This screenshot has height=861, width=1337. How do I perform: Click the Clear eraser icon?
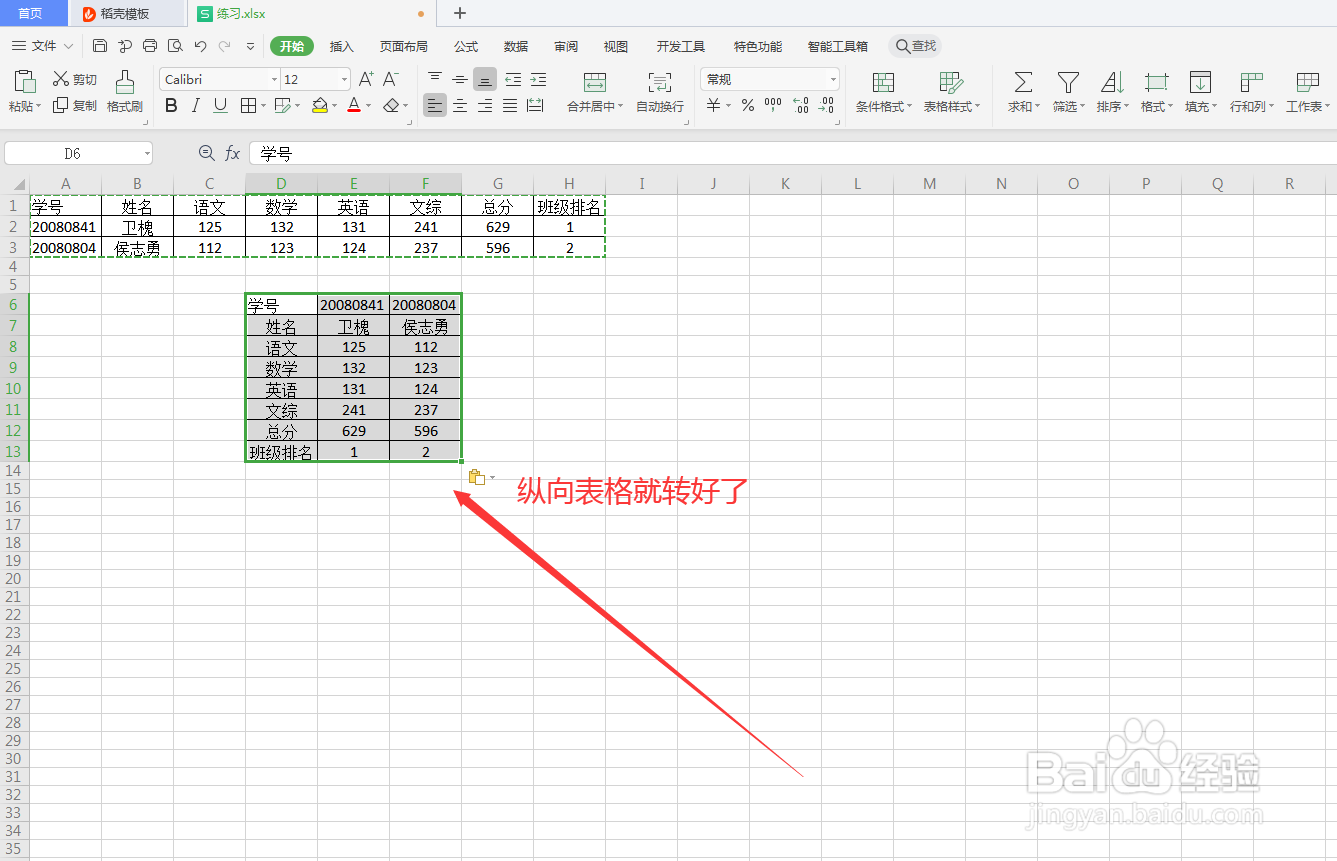[391, 105]
